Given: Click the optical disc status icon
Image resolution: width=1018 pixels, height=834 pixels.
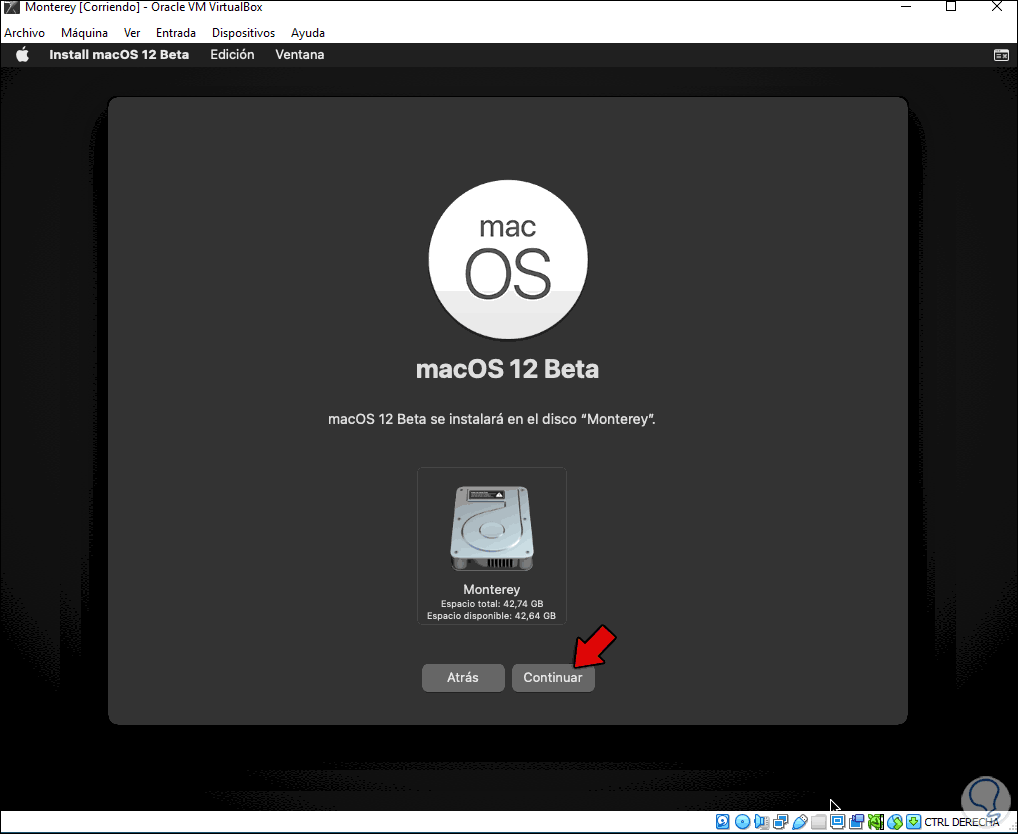Looking at the screenshot, I should 742,822.
